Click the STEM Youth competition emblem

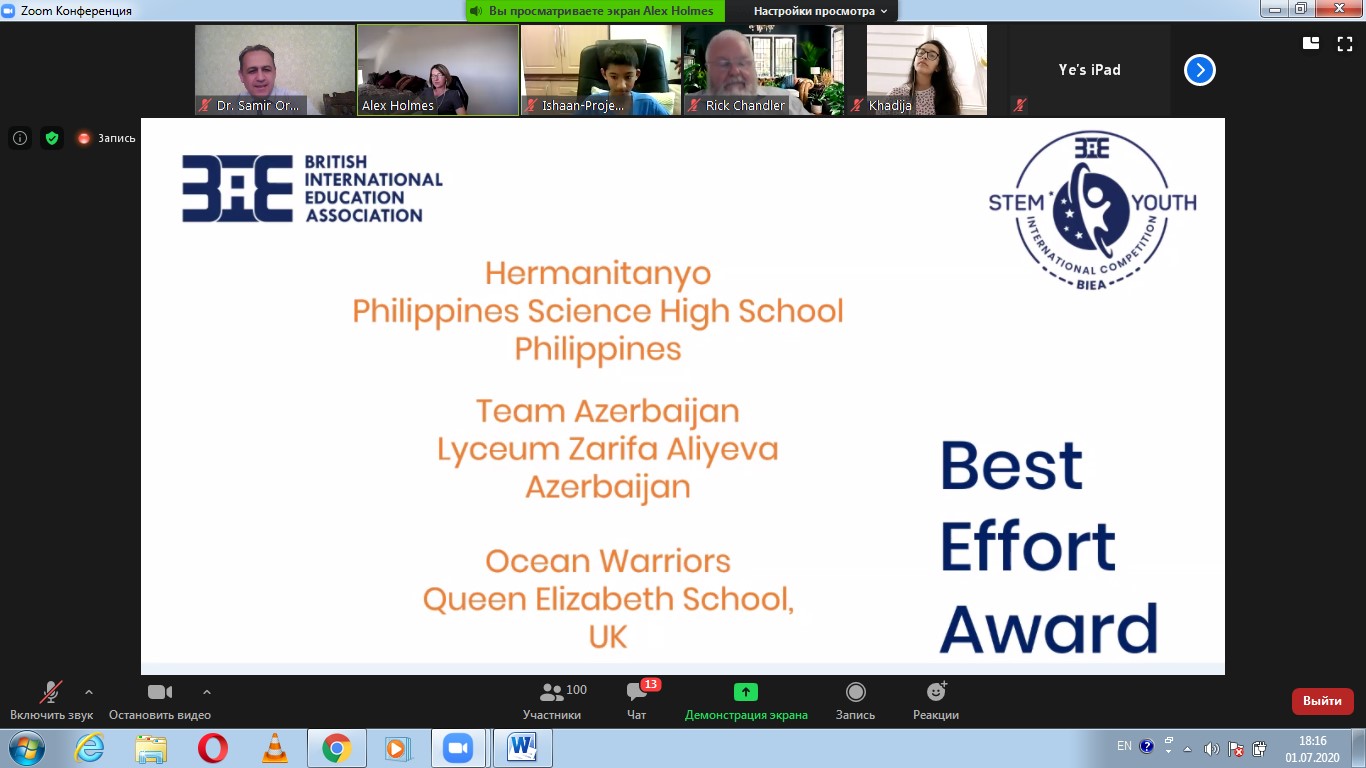point(1092,211)
